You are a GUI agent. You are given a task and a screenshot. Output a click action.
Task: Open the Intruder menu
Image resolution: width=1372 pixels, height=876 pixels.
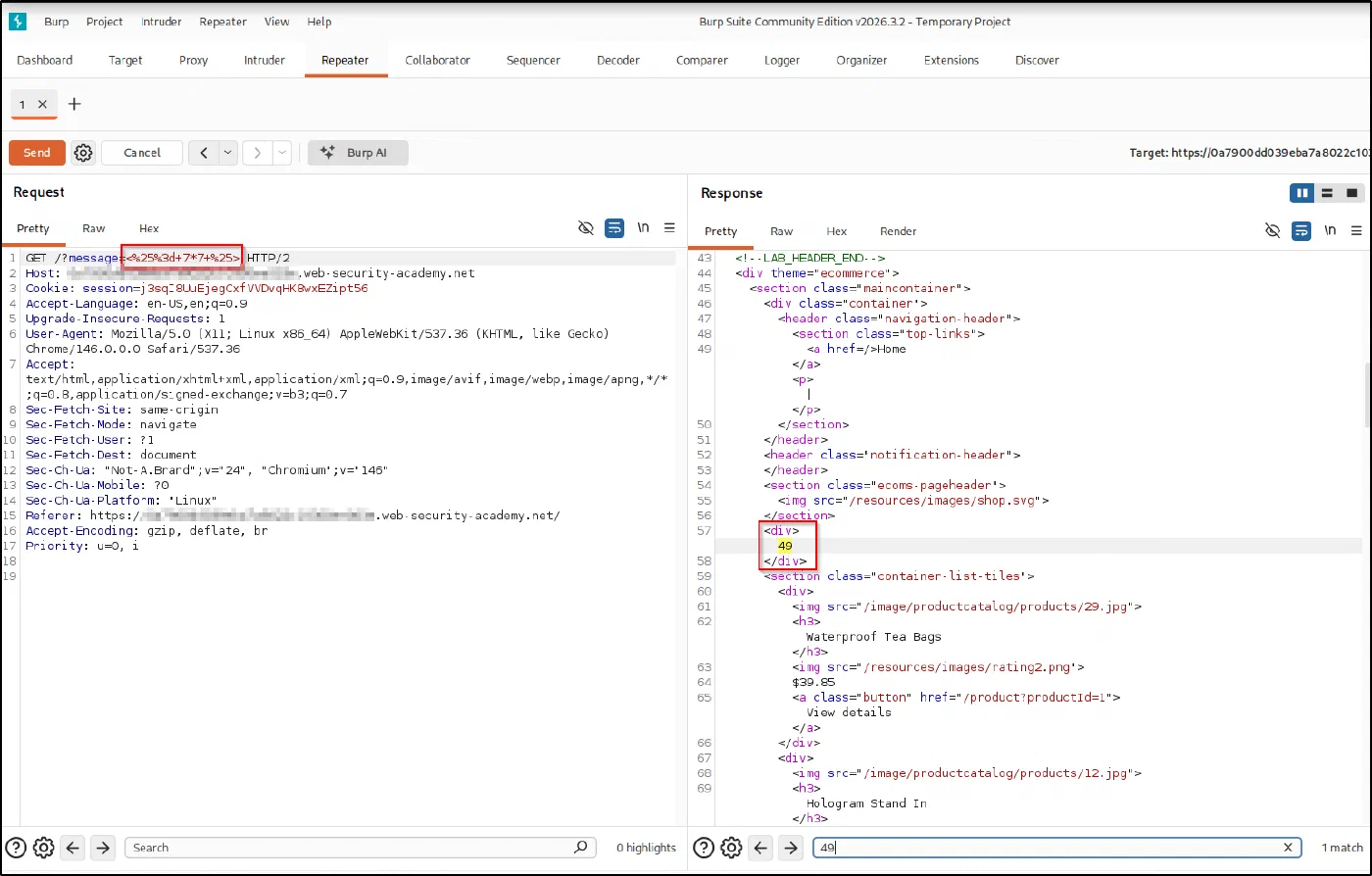161,22
